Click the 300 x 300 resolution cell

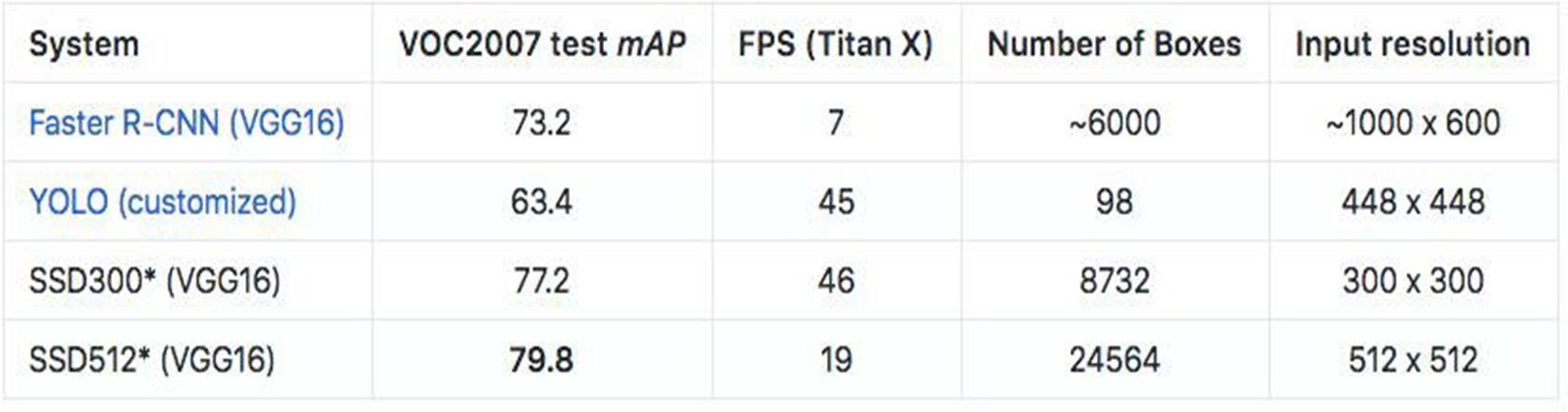[x=1413, y=281]
